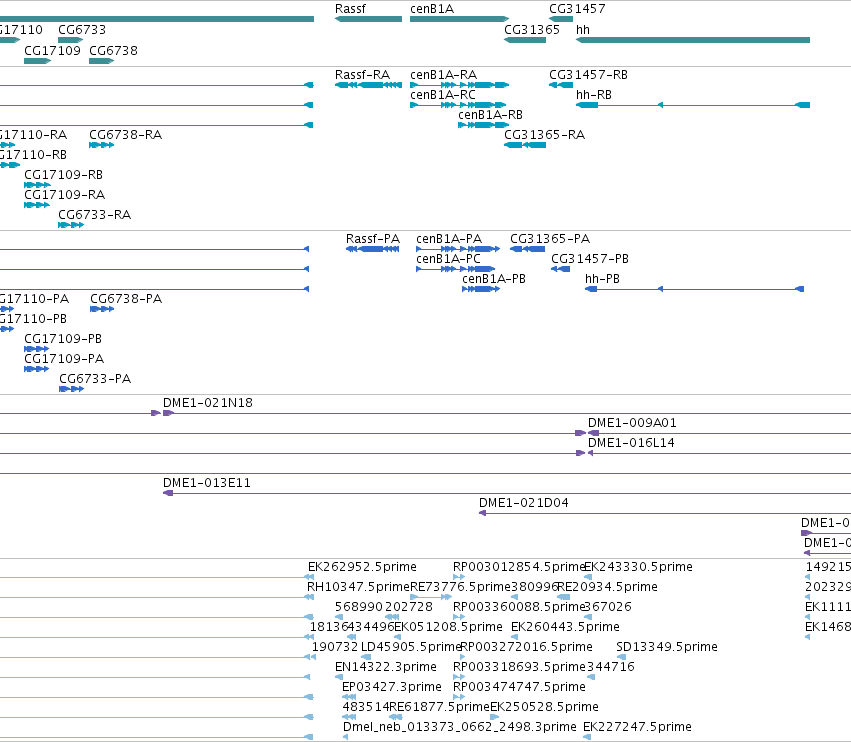This screenshot has height=742, width=851.
Task: Click the hh-PB protein label
Action: [x=602, y=279]
